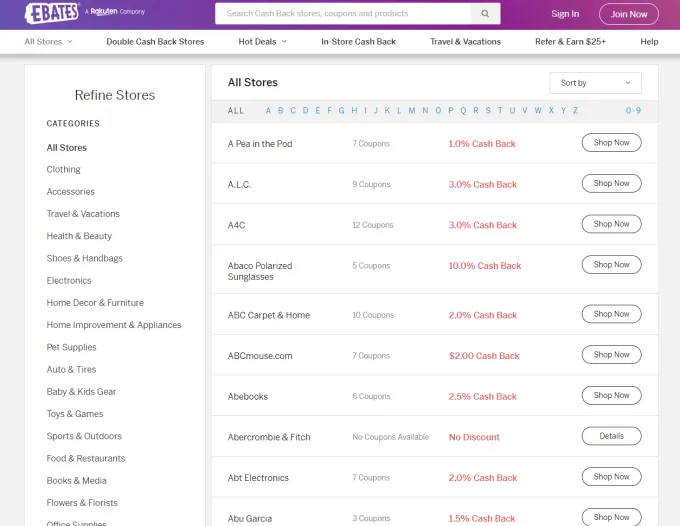The image size is (680, 526).
Task: Select the Clothing category
Action: (63, 170)
